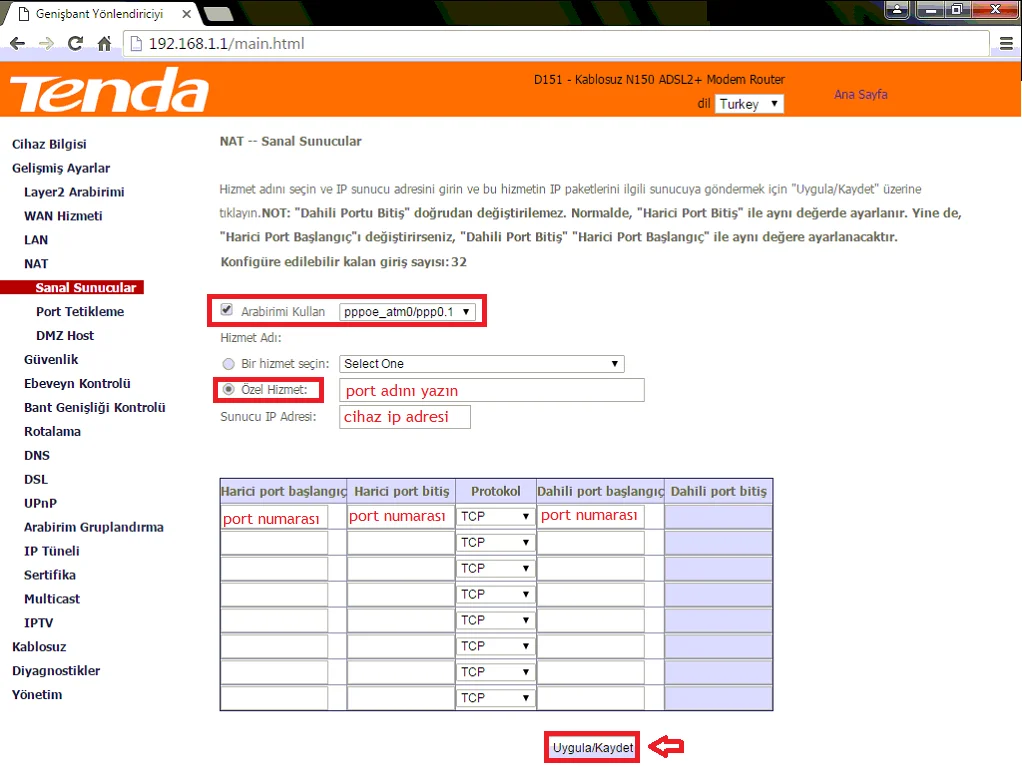Open the Select One service dropdown
The width and height of the screenshot is (1022, 767).
point(482,364)
